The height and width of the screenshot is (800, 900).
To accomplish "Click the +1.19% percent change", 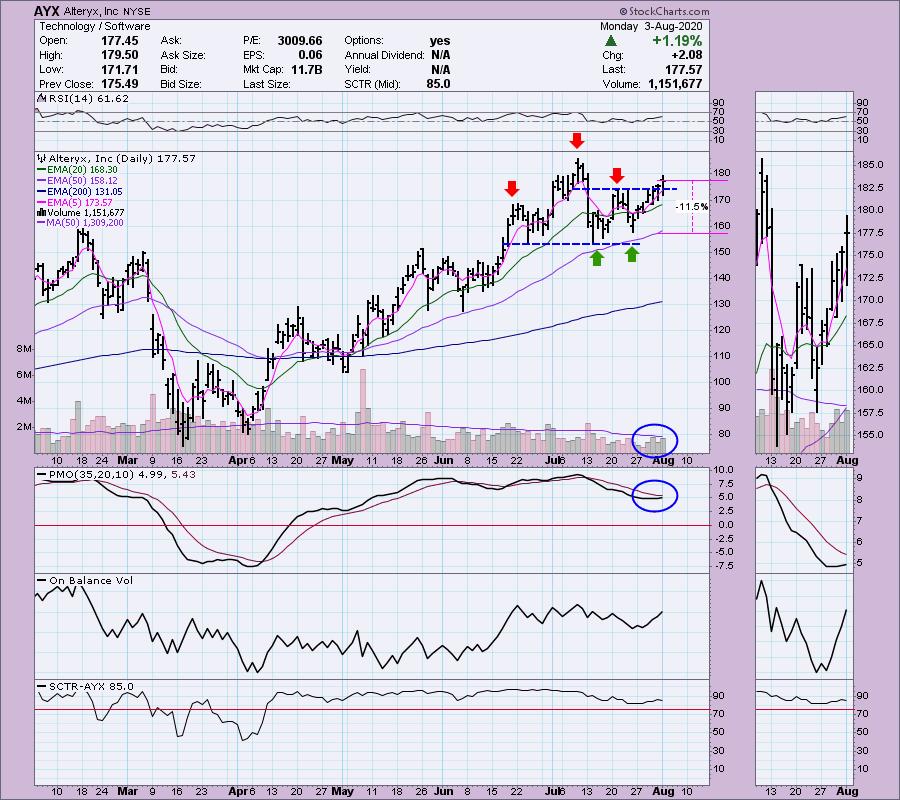I will (677, 41).
